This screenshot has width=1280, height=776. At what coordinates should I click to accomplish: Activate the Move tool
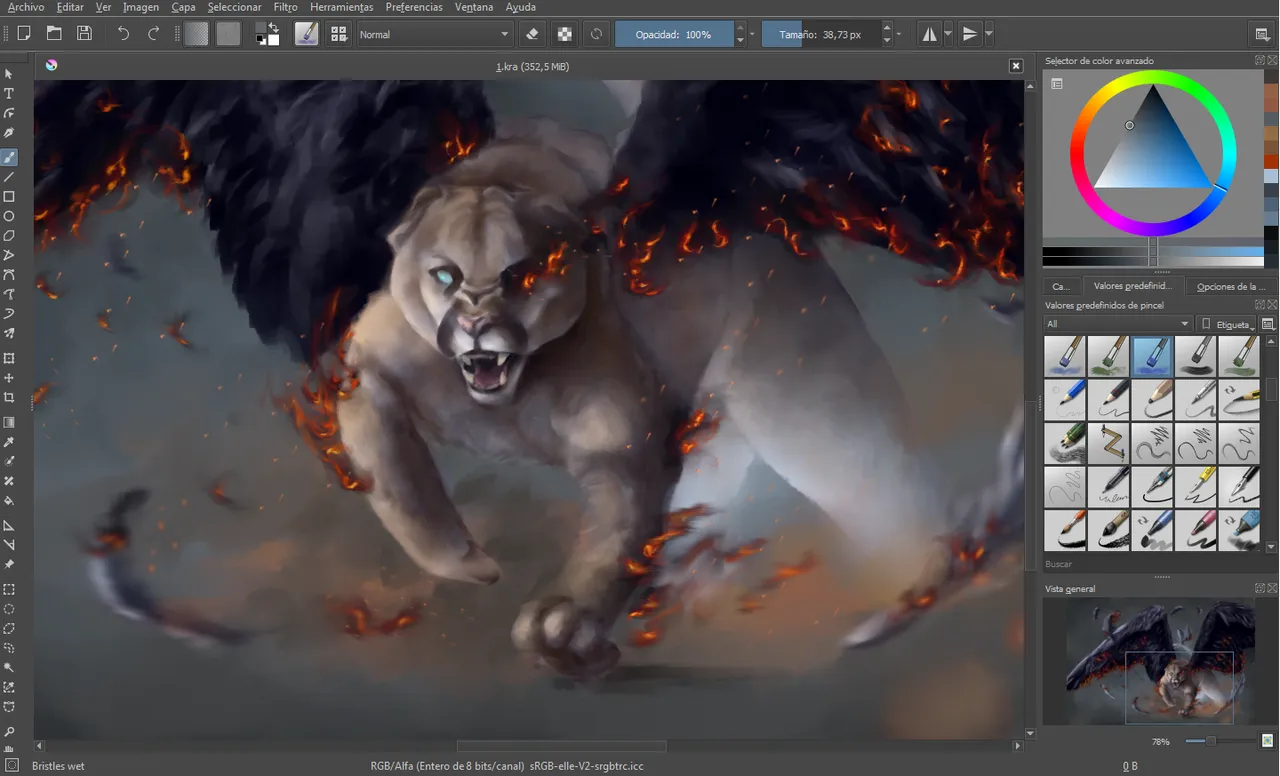click(x=9, y=378)
